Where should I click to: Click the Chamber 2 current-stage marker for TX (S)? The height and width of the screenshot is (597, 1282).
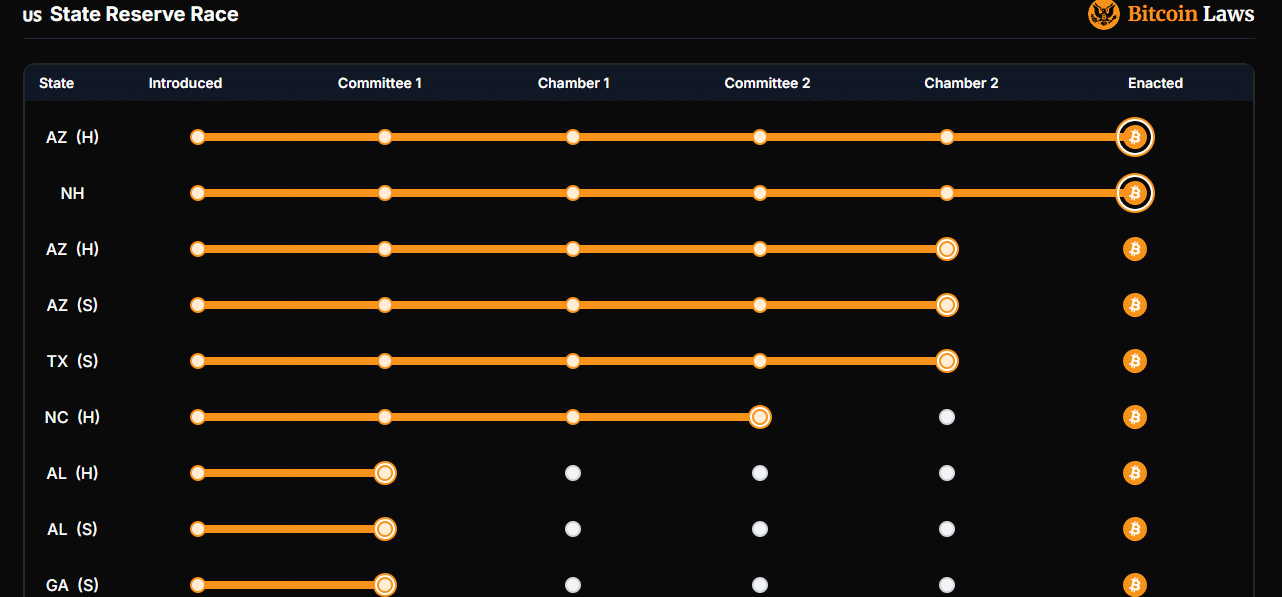(x=947, y=361)
